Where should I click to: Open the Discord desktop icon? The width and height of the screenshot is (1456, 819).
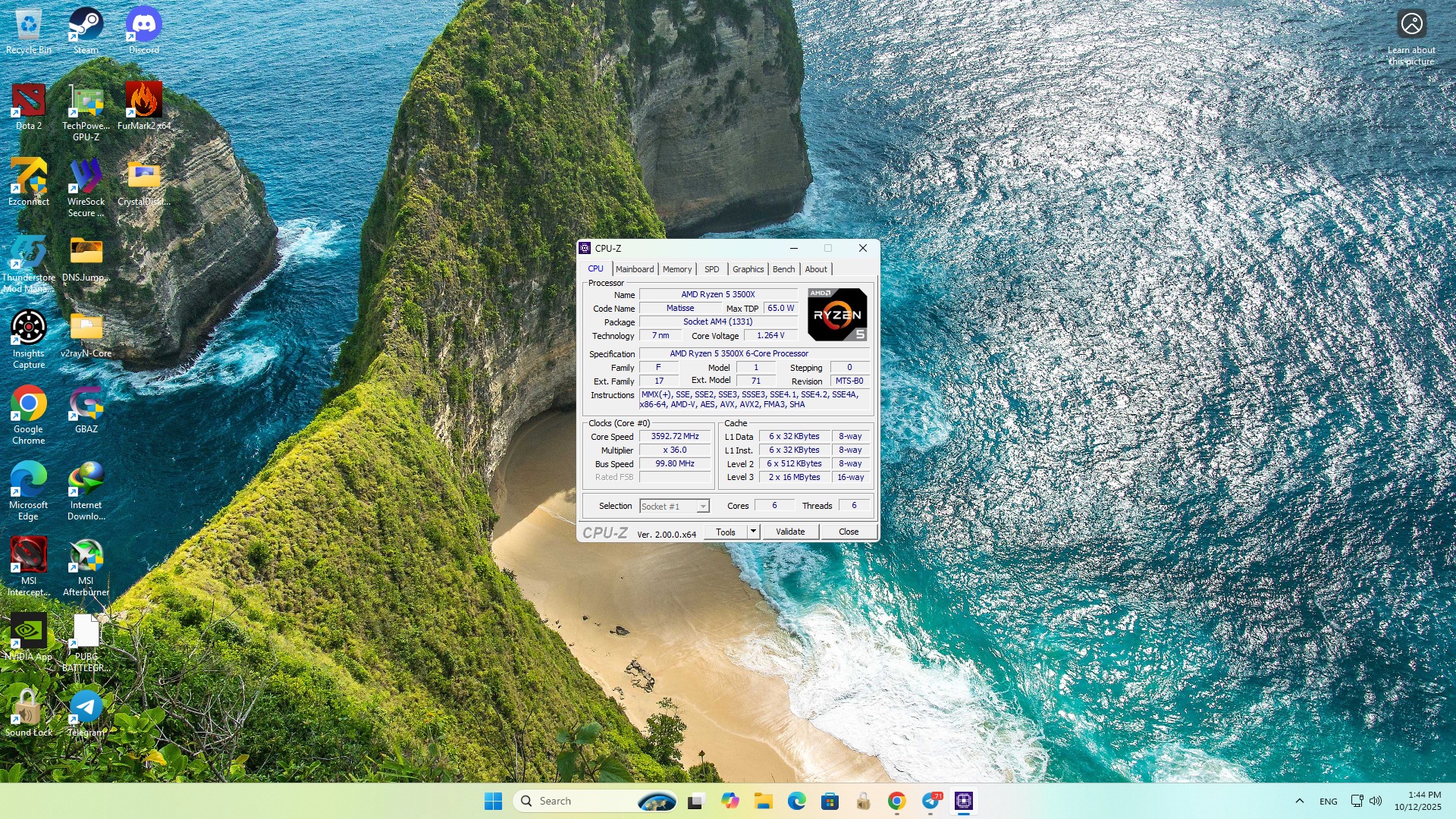[143, 25]
